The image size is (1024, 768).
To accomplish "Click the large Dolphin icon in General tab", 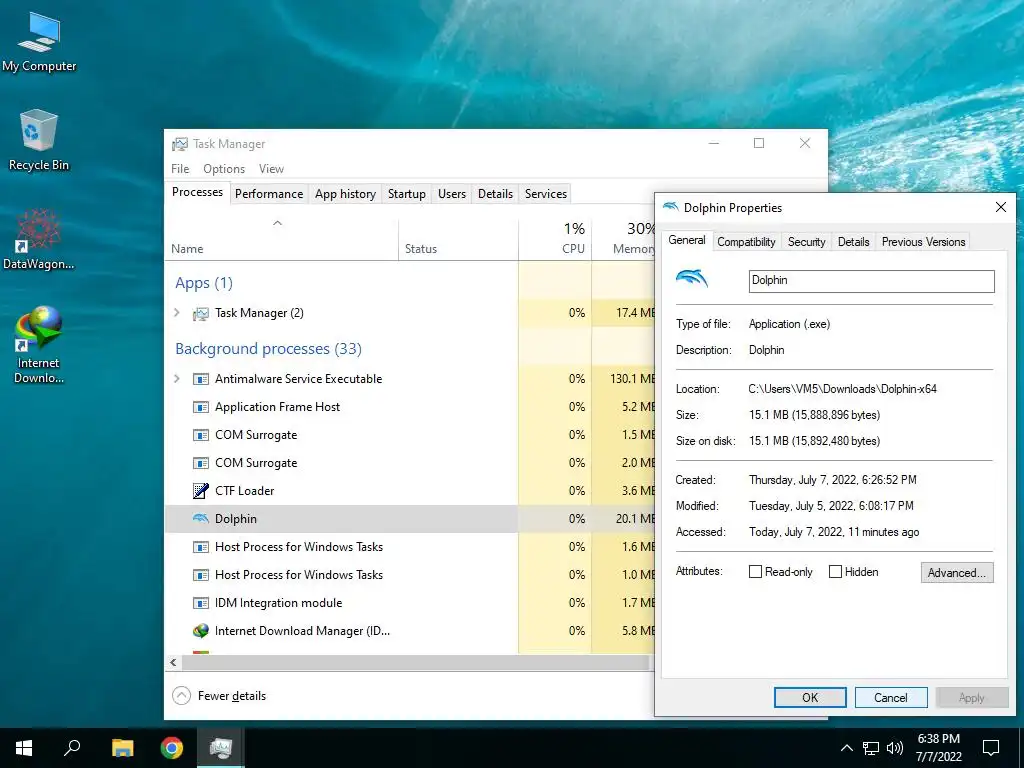I will coord(692,279).
